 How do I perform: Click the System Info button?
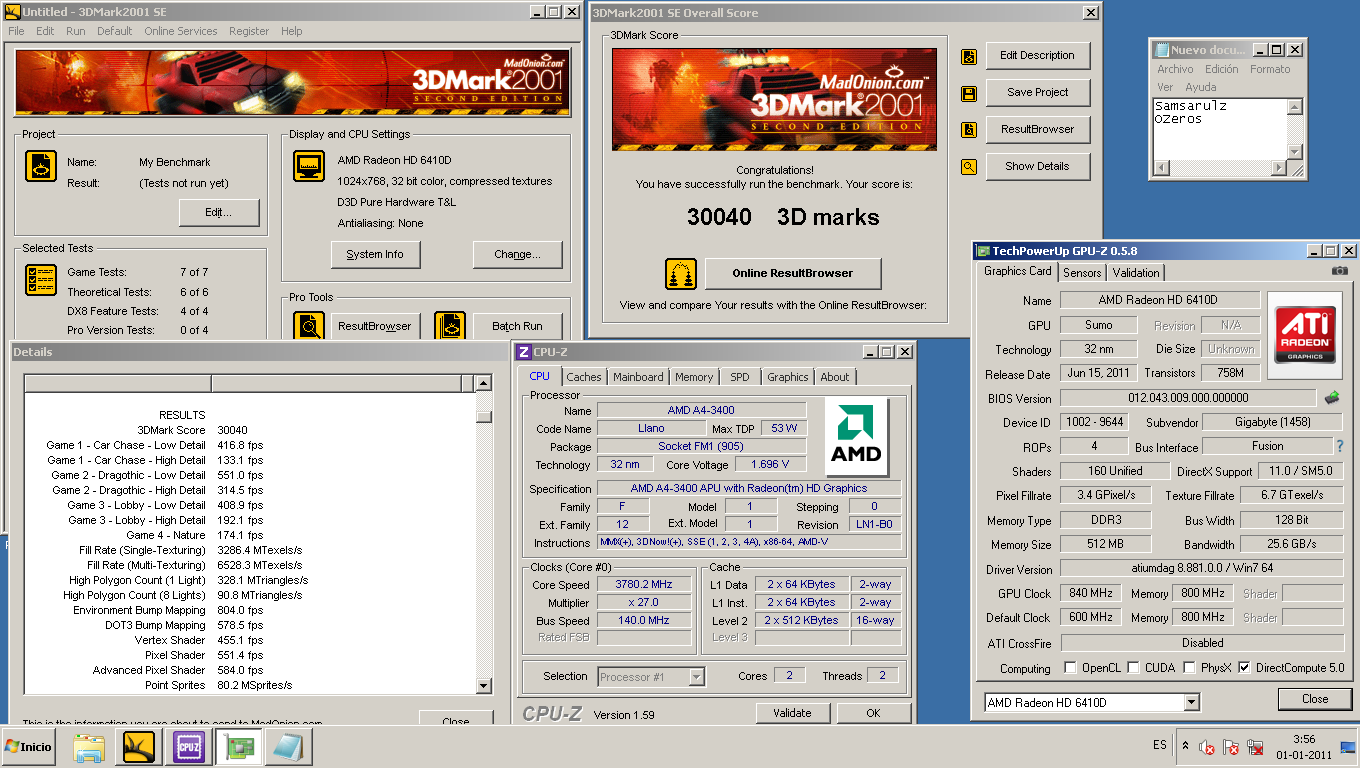point(375,255)
